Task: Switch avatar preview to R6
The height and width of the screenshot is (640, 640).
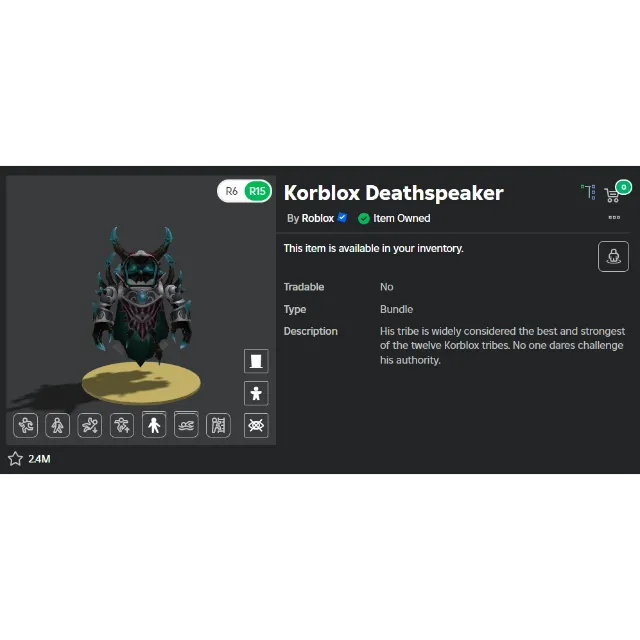Action: pos(232,191)
